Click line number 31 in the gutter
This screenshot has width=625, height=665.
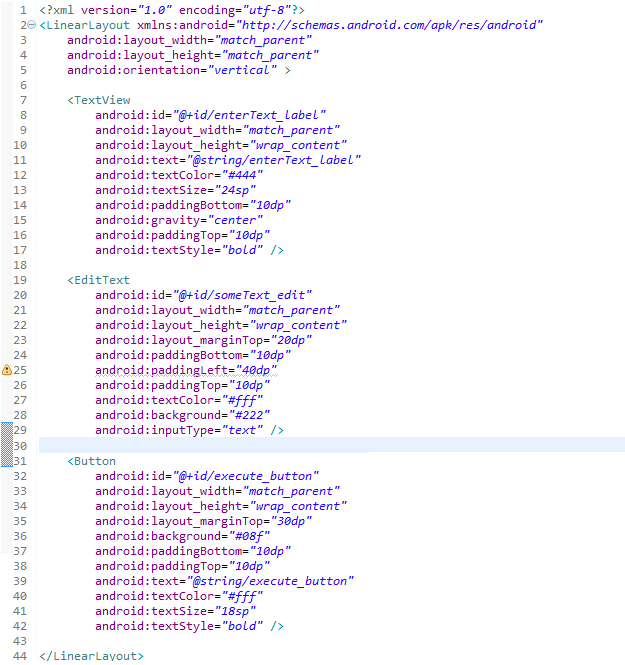coord(20,461)
